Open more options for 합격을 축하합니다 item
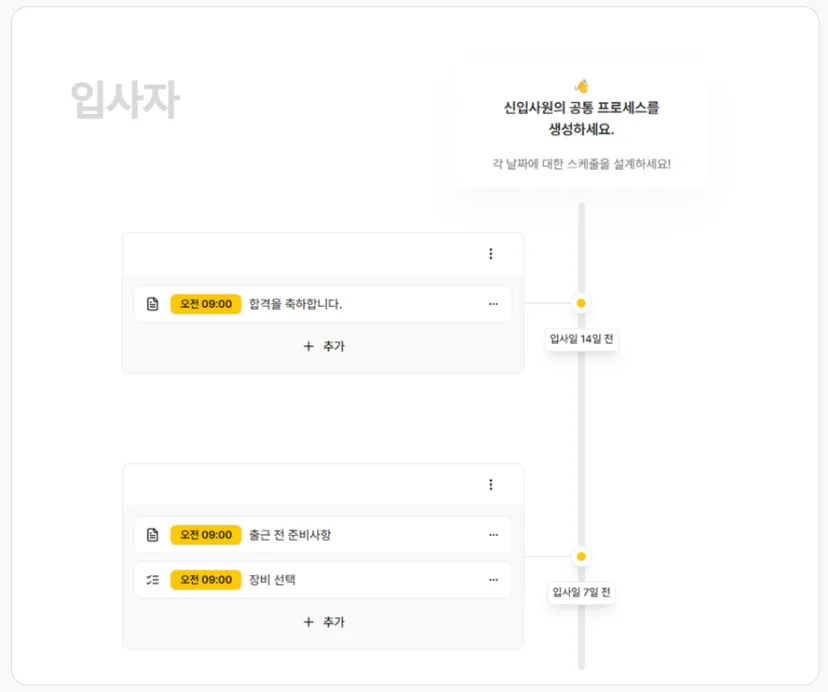Image resolution: width=828 pixels, height=692 pixels. (x=493, y=304)
